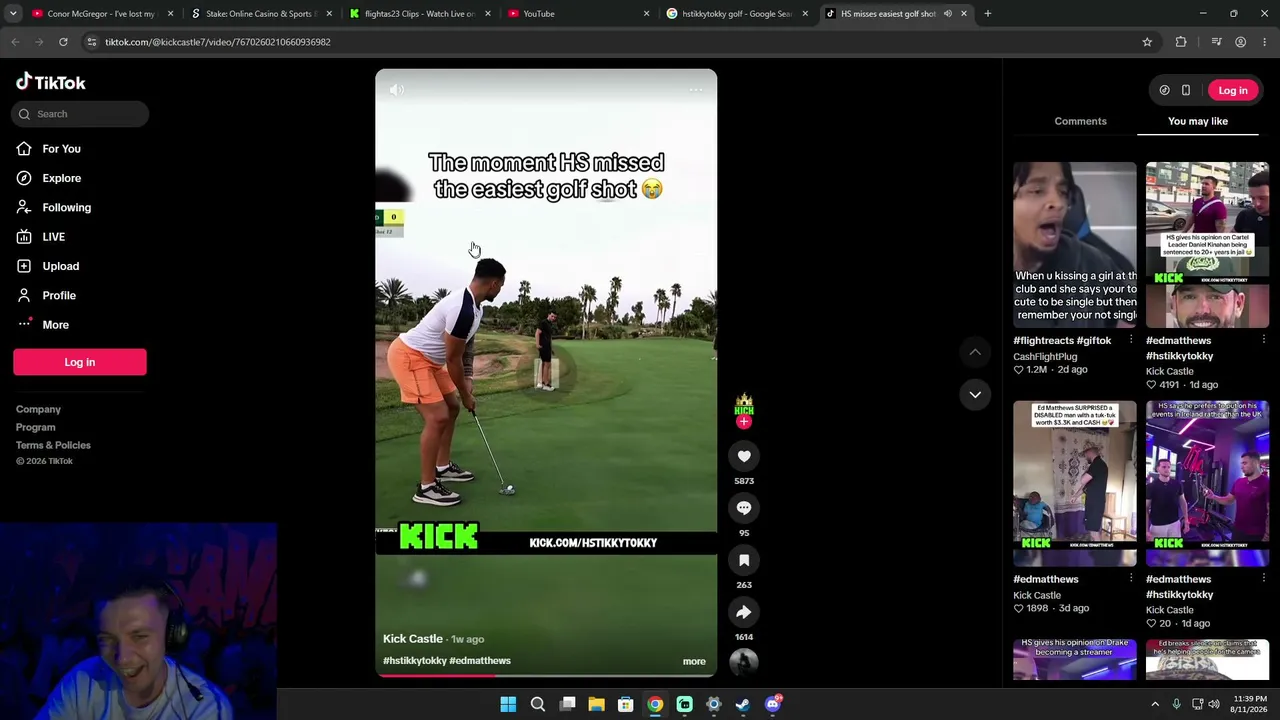Go to the previous video with up arrow
The image size is (1280, 720).
pyautogui.click(x=975, y=352)
